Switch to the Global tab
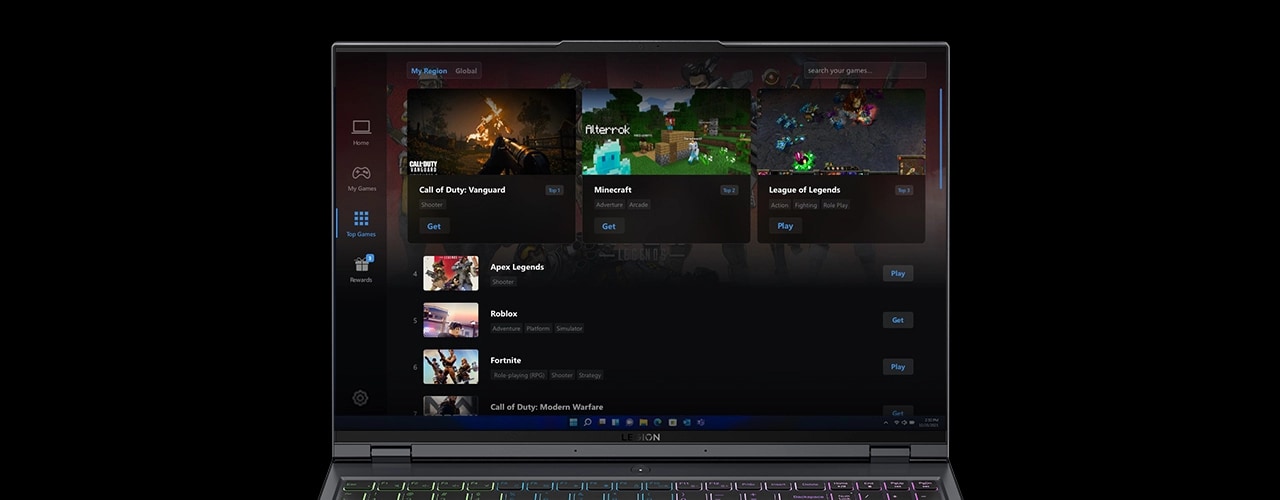This screenshot has height=500, width=1280. coord(466,71)
